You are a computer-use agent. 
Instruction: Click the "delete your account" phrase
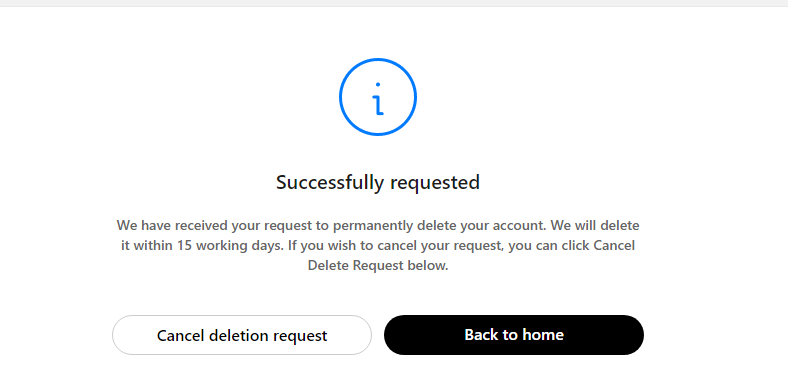tap(481, 225)
